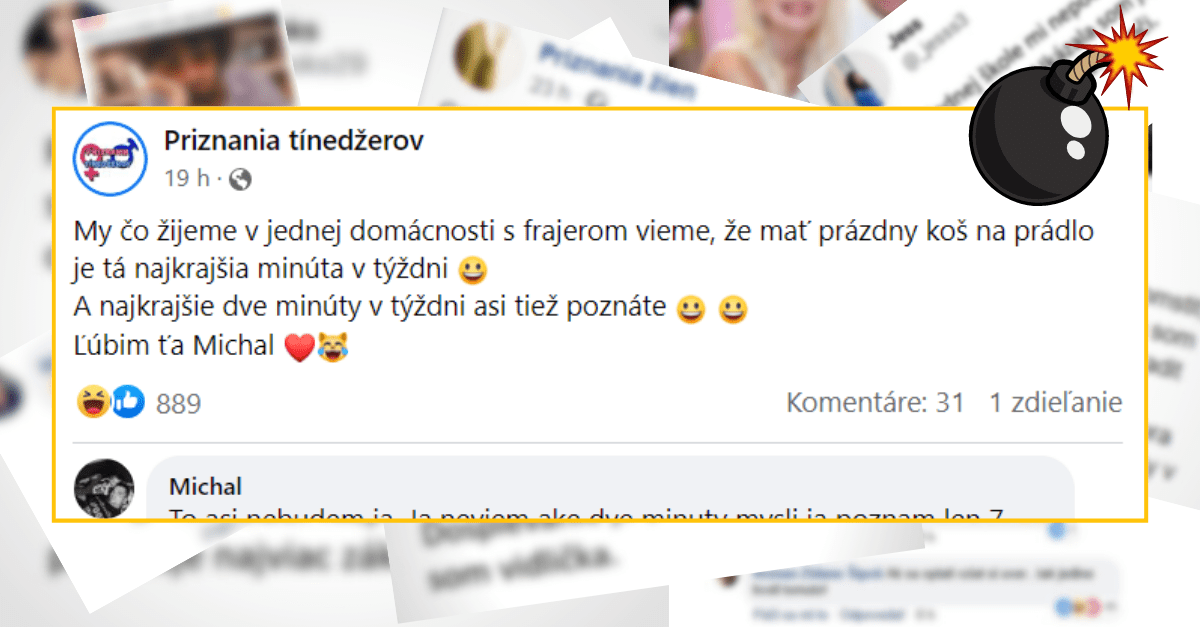Open the 889 reactions count
This screenshot has width=1200, height=627.
pos(179,404)
